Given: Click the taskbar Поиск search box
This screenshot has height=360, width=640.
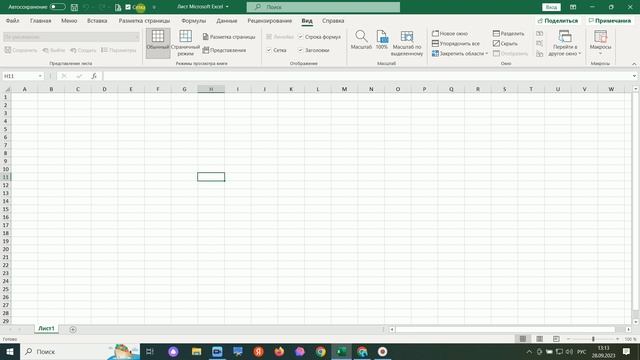Looking at the screenshot, I should [80, 351].
